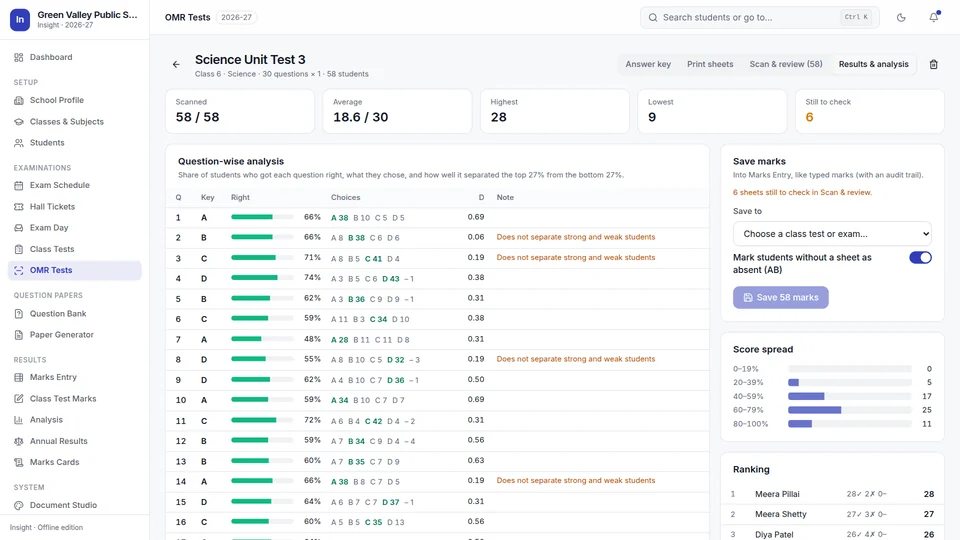This screenshot has width=960, height=540.
Task: Open the Save to dropdown
Action: tap(832, 234)
